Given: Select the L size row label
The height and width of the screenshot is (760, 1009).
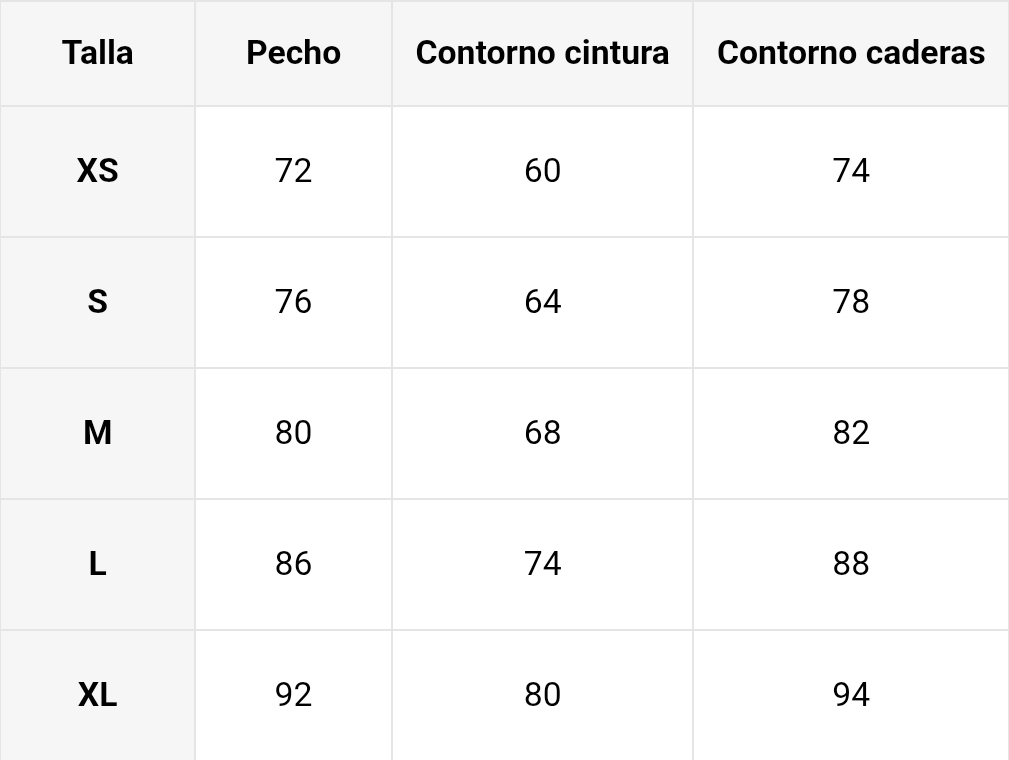Looking at the screenshot, I should coord(98,564).
